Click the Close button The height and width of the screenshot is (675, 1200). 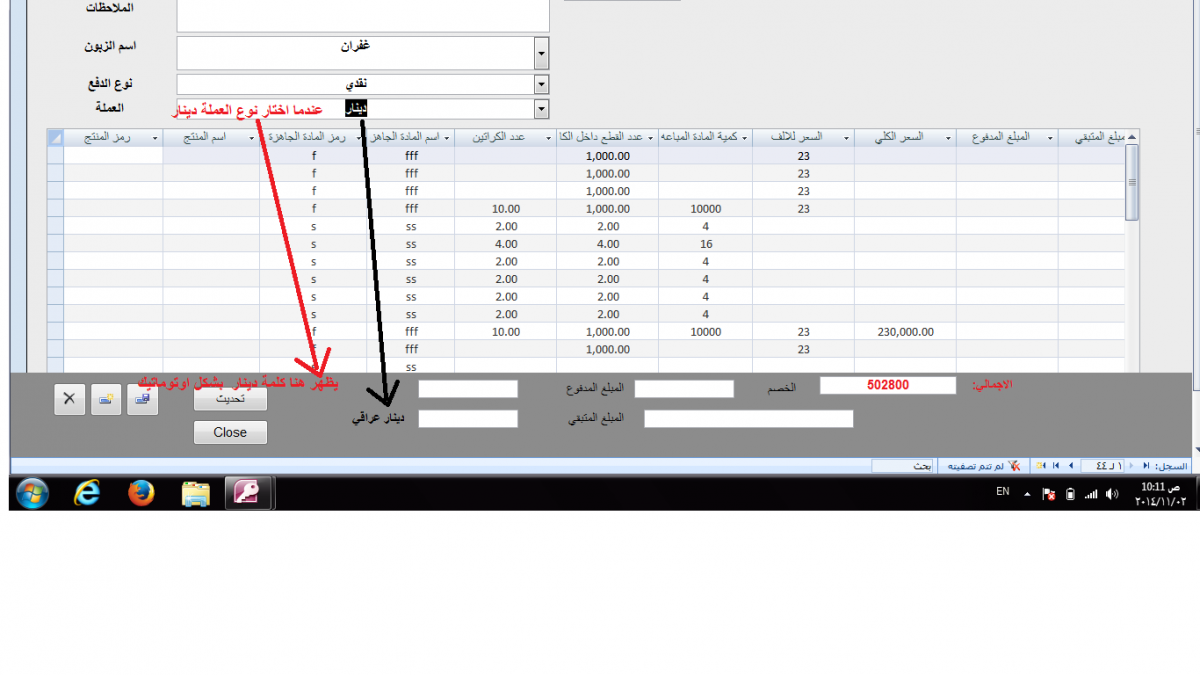coord(230,432)
